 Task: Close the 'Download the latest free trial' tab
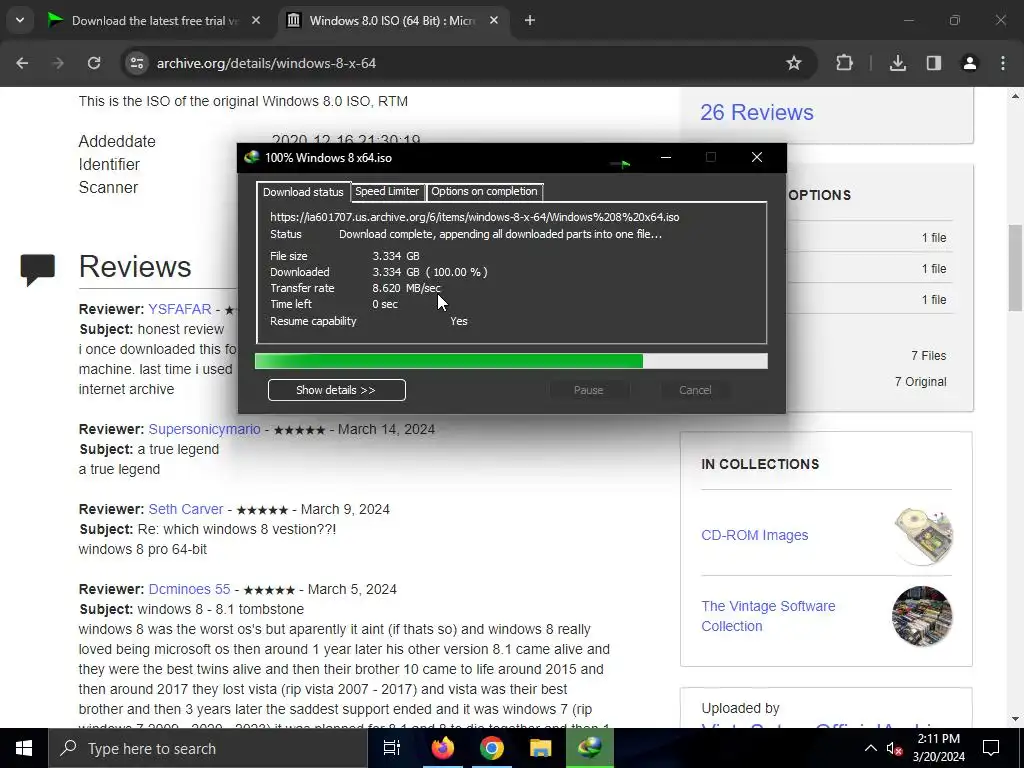click(x=256, y=21)
